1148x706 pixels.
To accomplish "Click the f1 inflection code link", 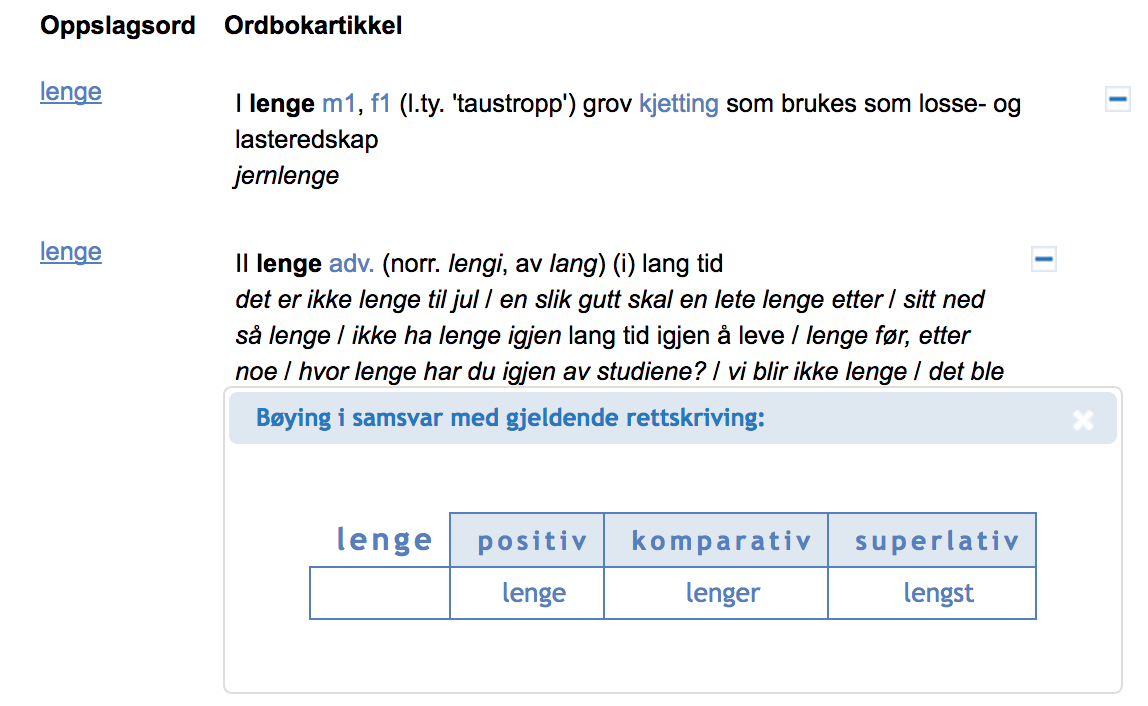I will (x=380, y=103).
